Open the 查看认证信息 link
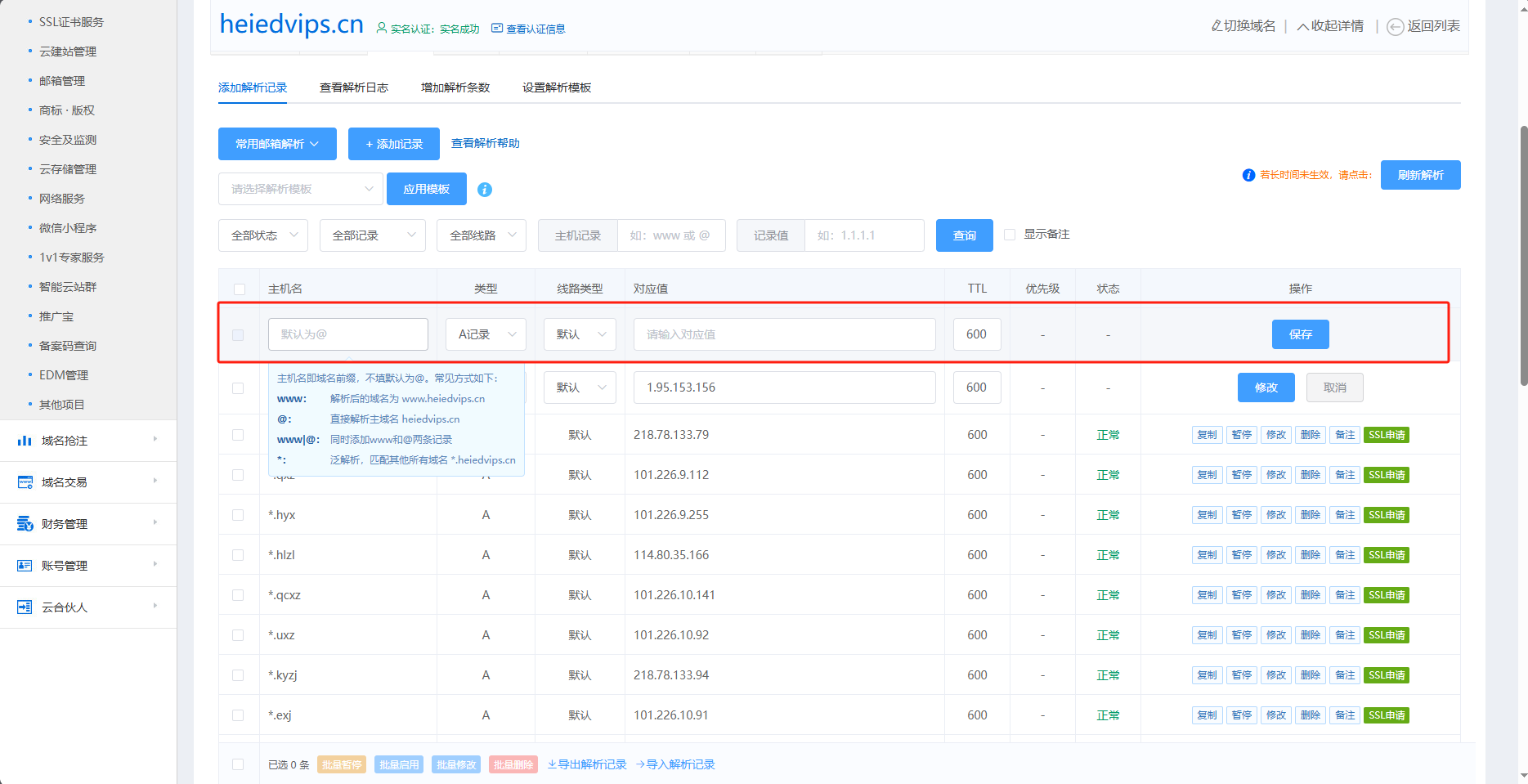The image size is (1528, 784). click(535, 29)
